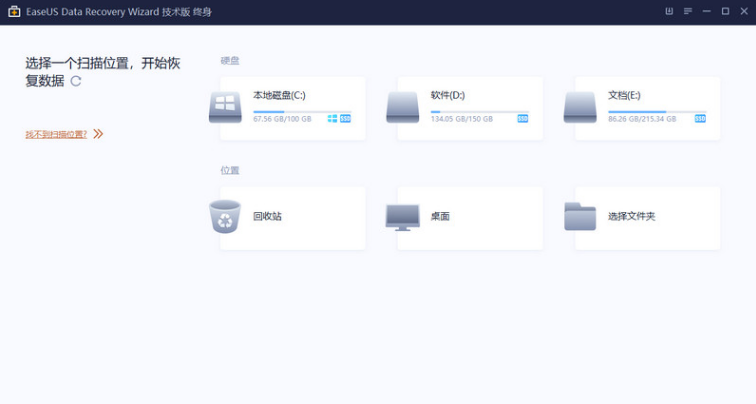Close the EaseUS window

click(744, 11)
